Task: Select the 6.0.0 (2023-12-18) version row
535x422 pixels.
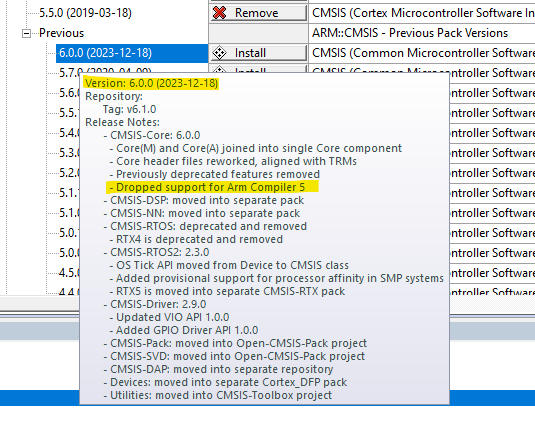Action: coord(132,53)
